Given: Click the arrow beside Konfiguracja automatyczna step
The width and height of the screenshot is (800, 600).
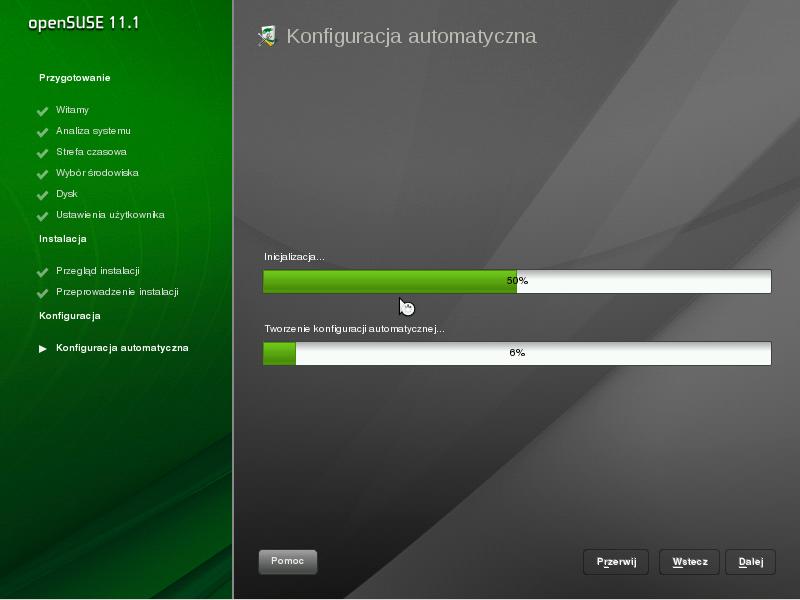Looking at the screenshot, I should (x=43, y=349).
